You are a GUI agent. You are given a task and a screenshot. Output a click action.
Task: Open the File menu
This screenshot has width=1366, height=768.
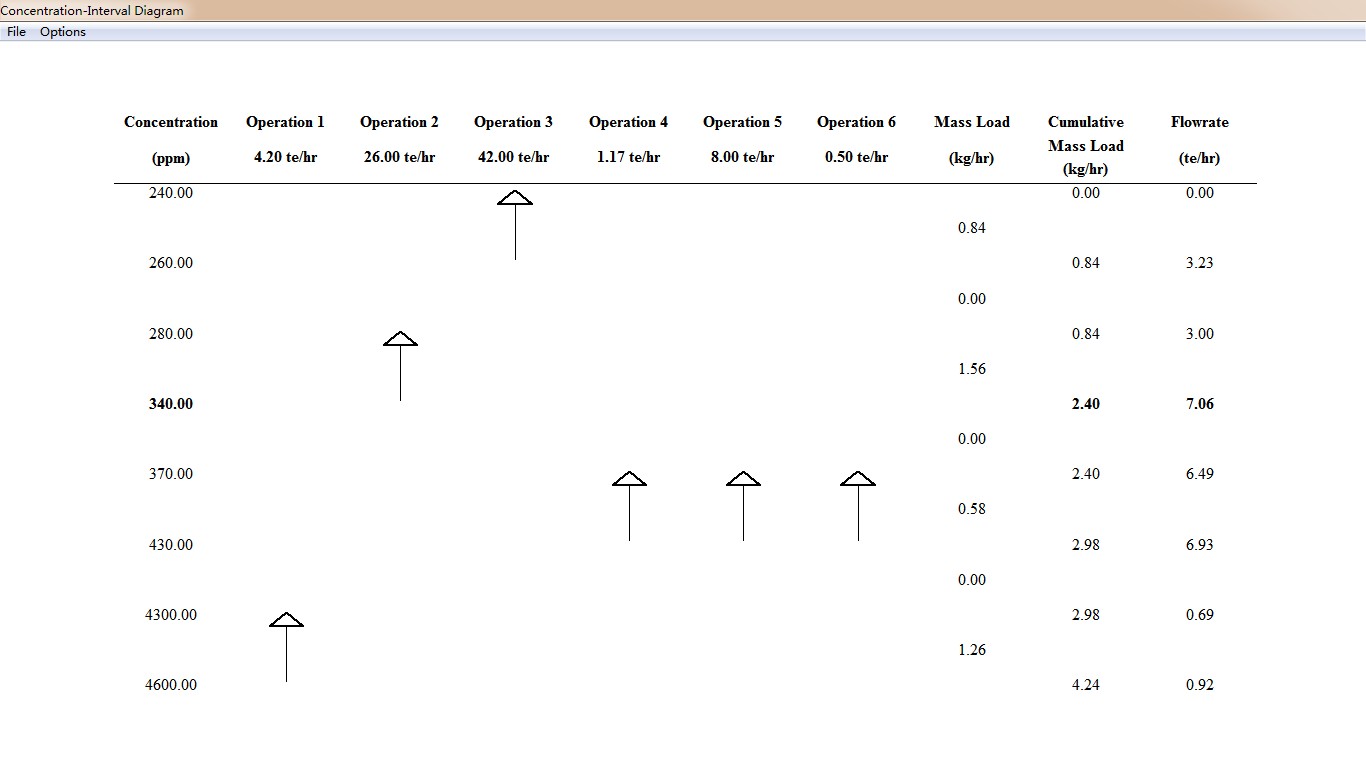point(16,32)
